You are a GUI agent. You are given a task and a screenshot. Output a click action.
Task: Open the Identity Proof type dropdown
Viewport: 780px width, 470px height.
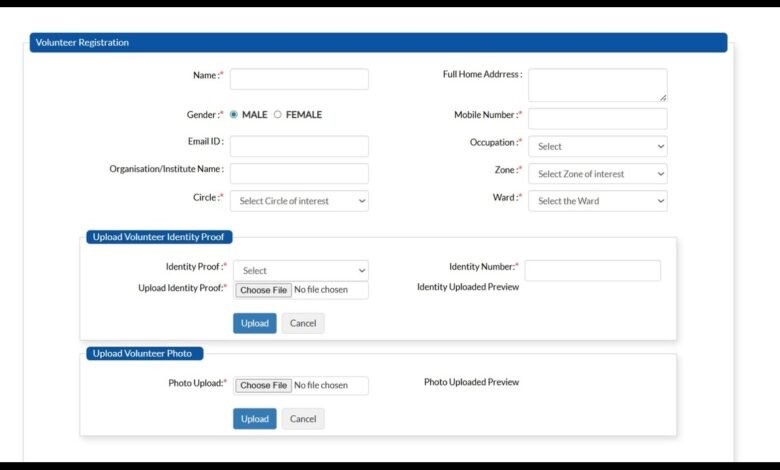click(x=301, y=270)
